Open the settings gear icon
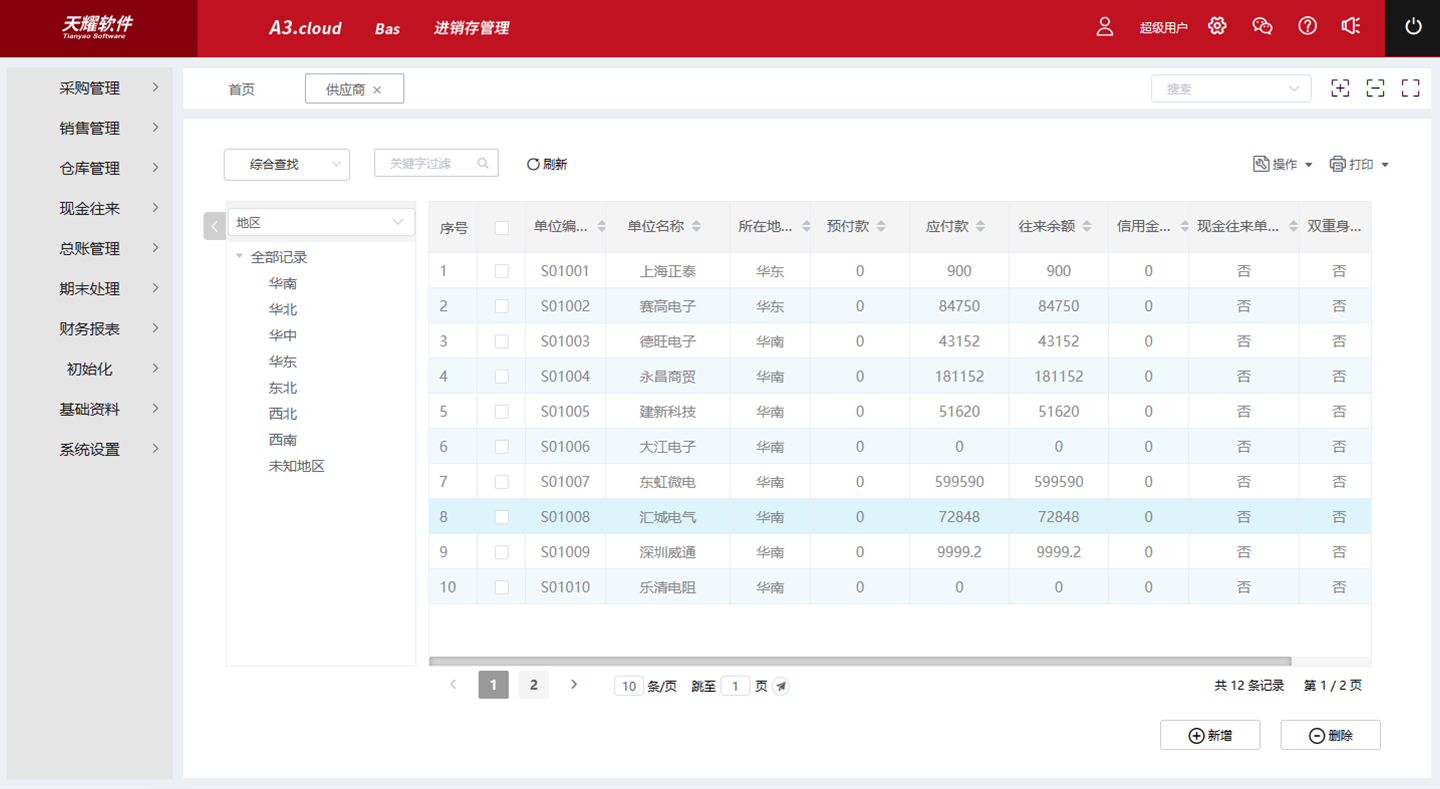The height and width of the screenshot is (789, 1440). [x=1217, y=27]
